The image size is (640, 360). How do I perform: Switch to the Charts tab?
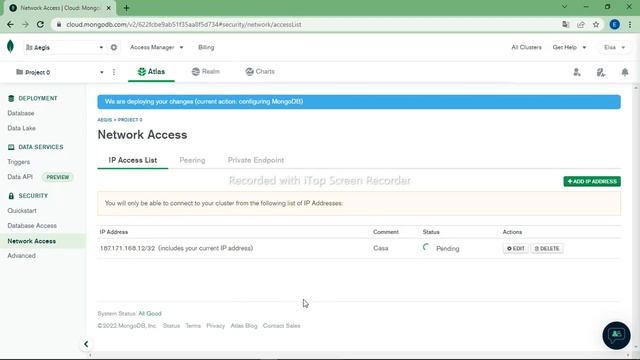click(260, 72)
